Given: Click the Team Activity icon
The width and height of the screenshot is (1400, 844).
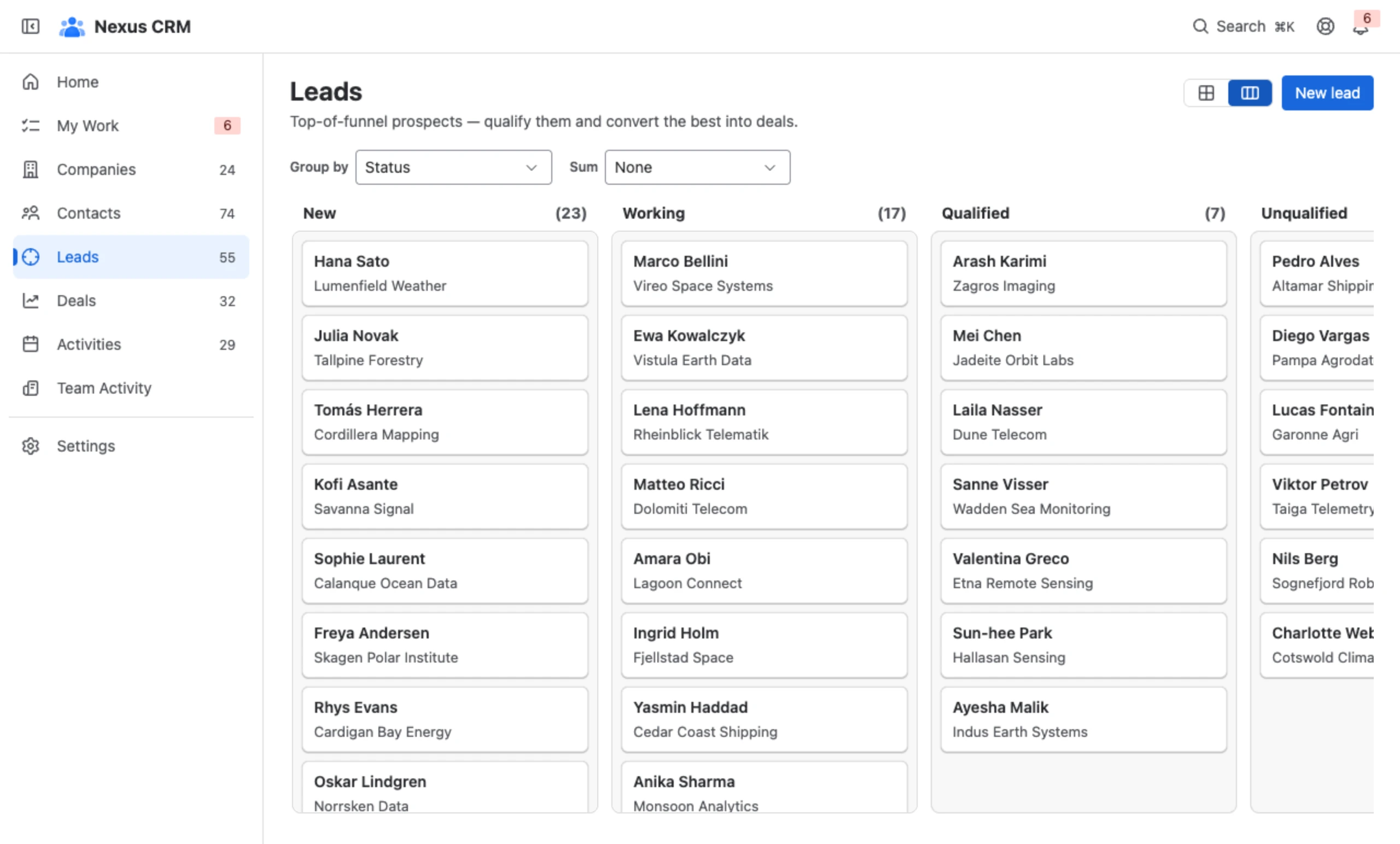Looking at the screenshot, I should 31,388.
